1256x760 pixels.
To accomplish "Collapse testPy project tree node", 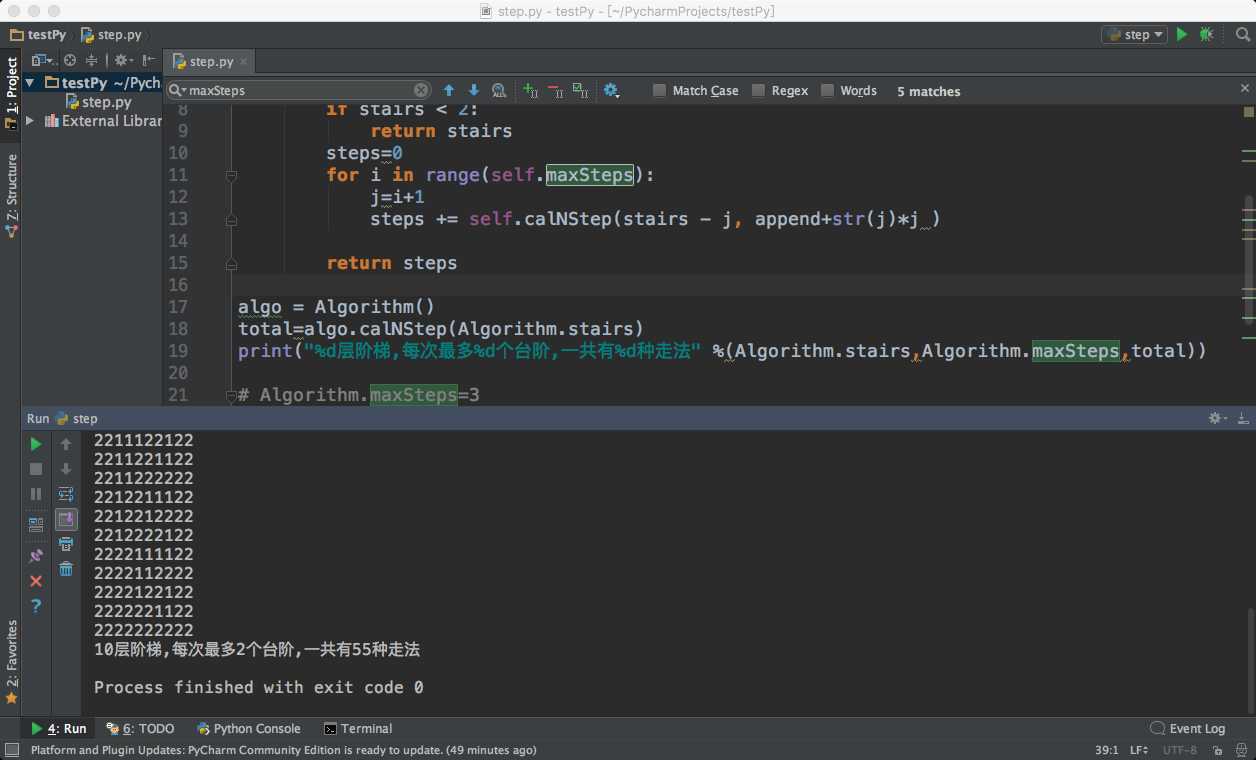I will point(29,83).
